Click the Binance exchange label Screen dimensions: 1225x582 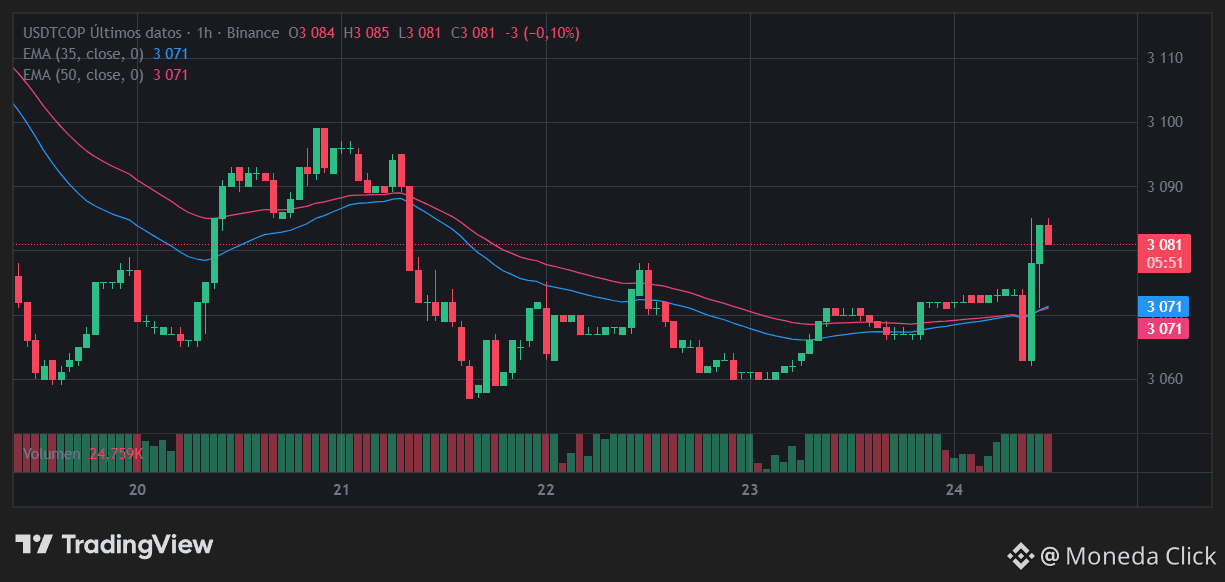253,33
